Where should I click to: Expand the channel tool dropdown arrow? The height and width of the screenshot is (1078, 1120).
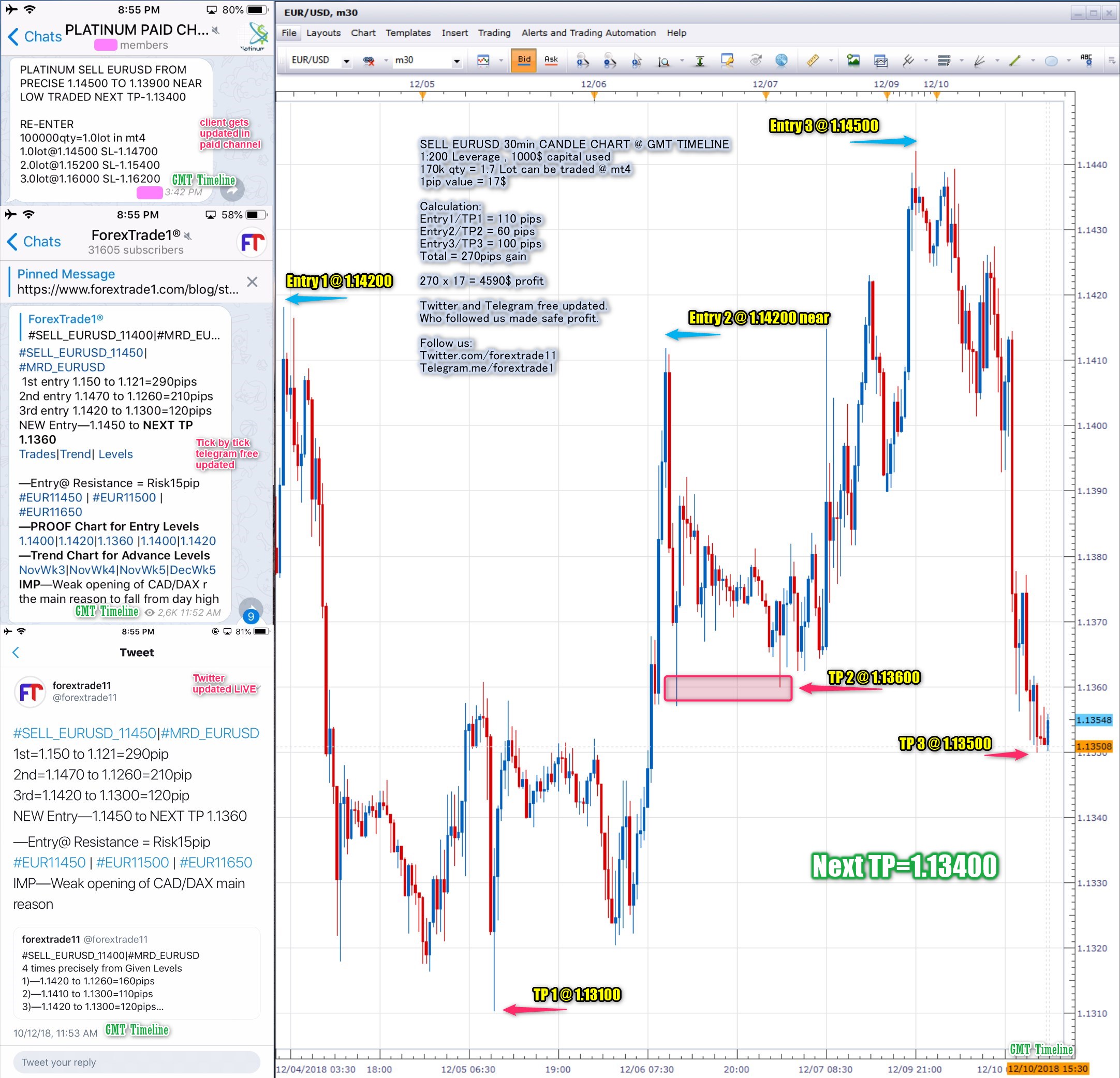pos(925,61)
